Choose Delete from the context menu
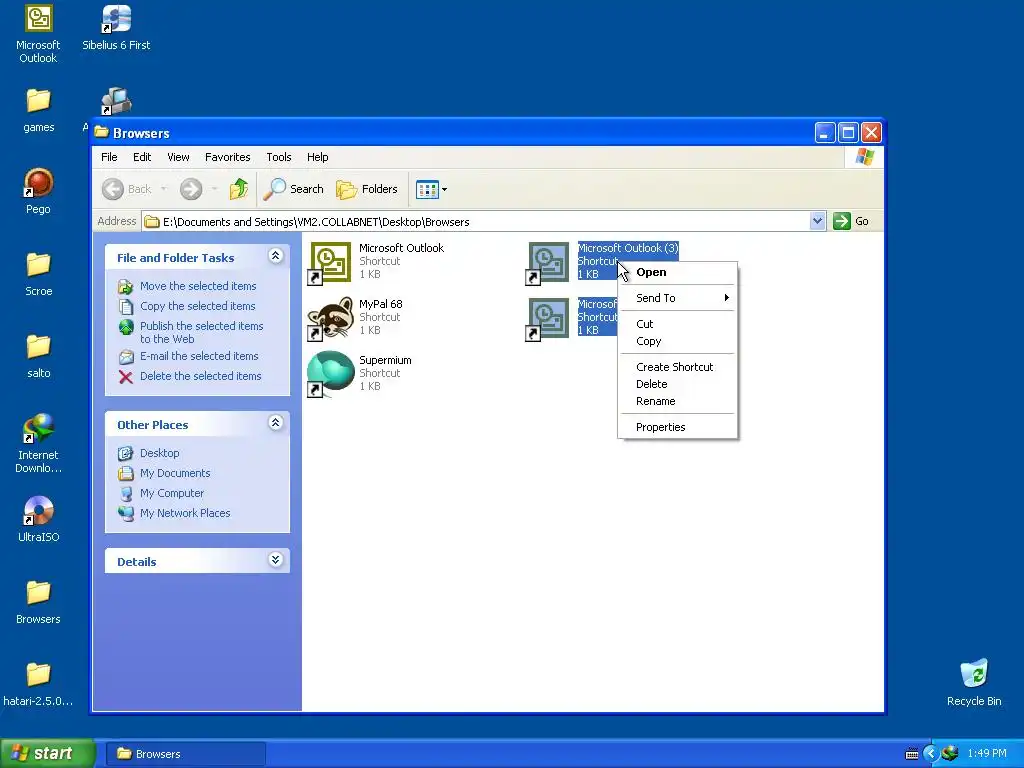Viewport: 1024px width, 768px height. click(x=677, y=384)
